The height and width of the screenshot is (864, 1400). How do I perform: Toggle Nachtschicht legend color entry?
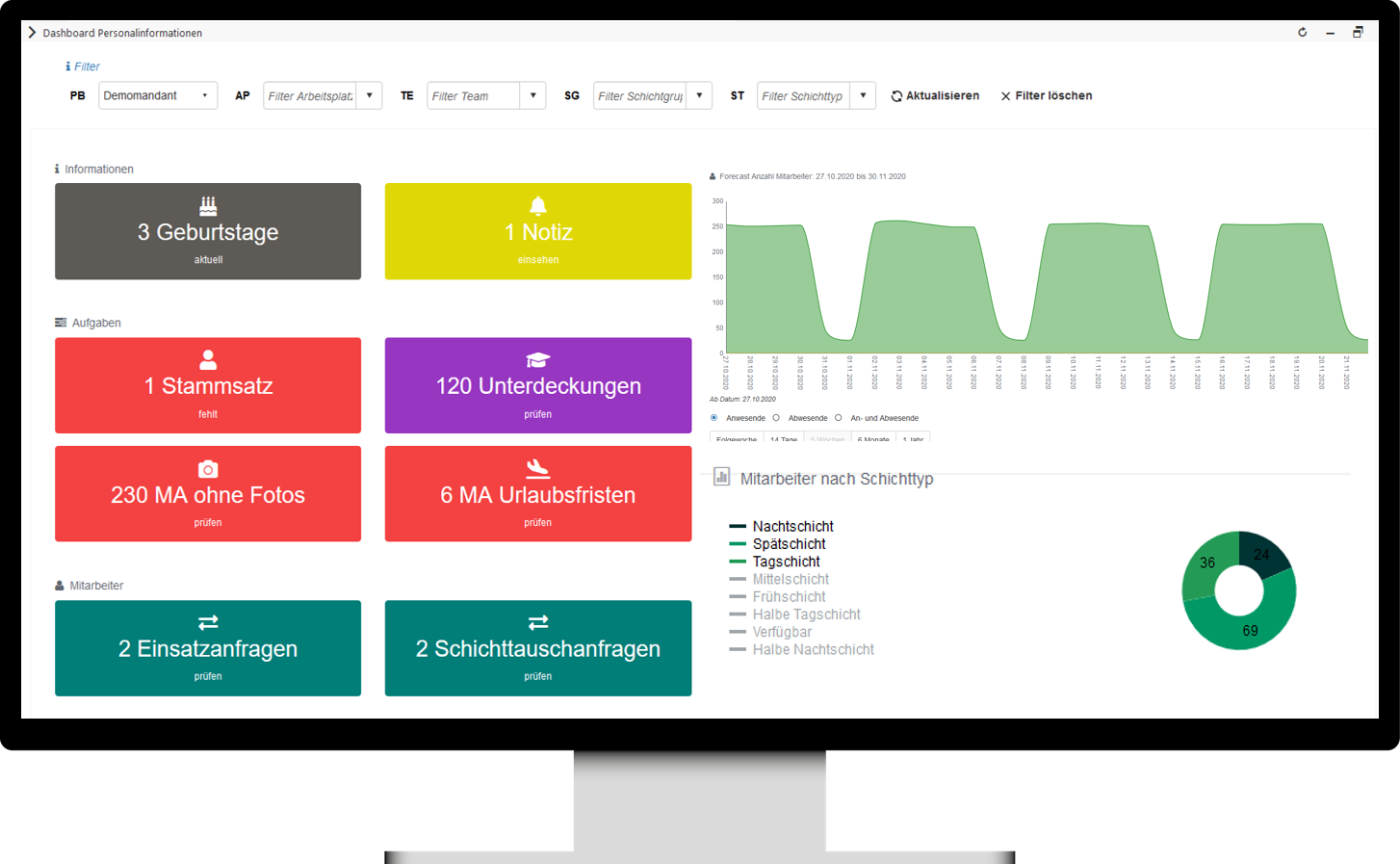pyautogui.click(x=739, y=527)
